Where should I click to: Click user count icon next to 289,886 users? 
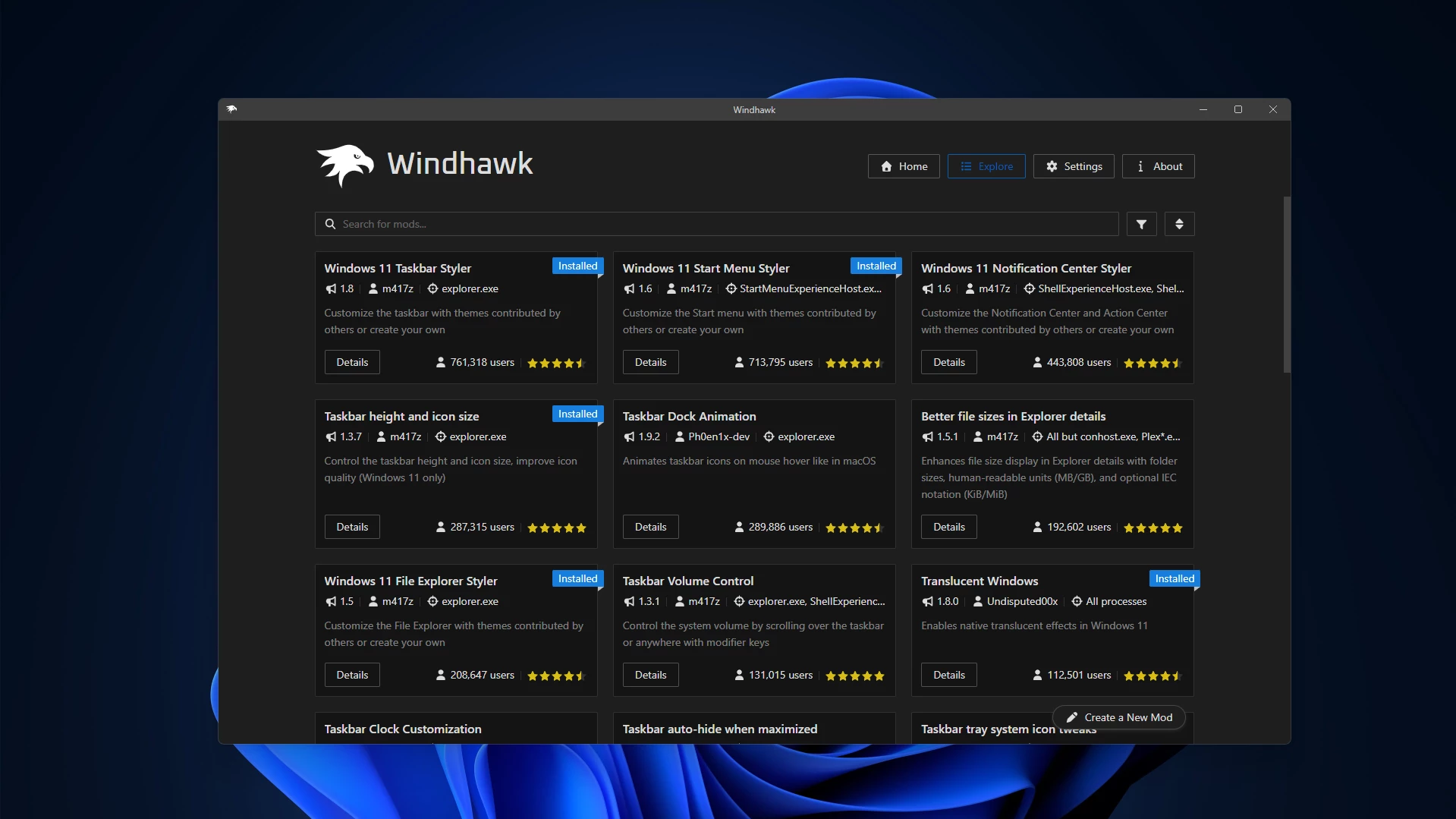tap(739, 527)
